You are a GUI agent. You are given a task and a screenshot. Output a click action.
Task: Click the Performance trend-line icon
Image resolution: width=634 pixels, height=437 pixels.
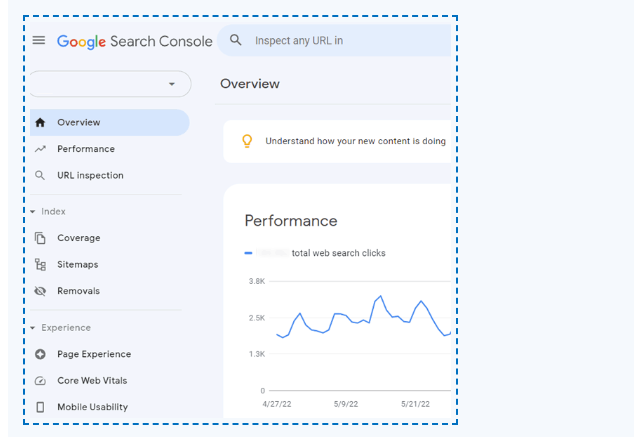tap(40, 149)
